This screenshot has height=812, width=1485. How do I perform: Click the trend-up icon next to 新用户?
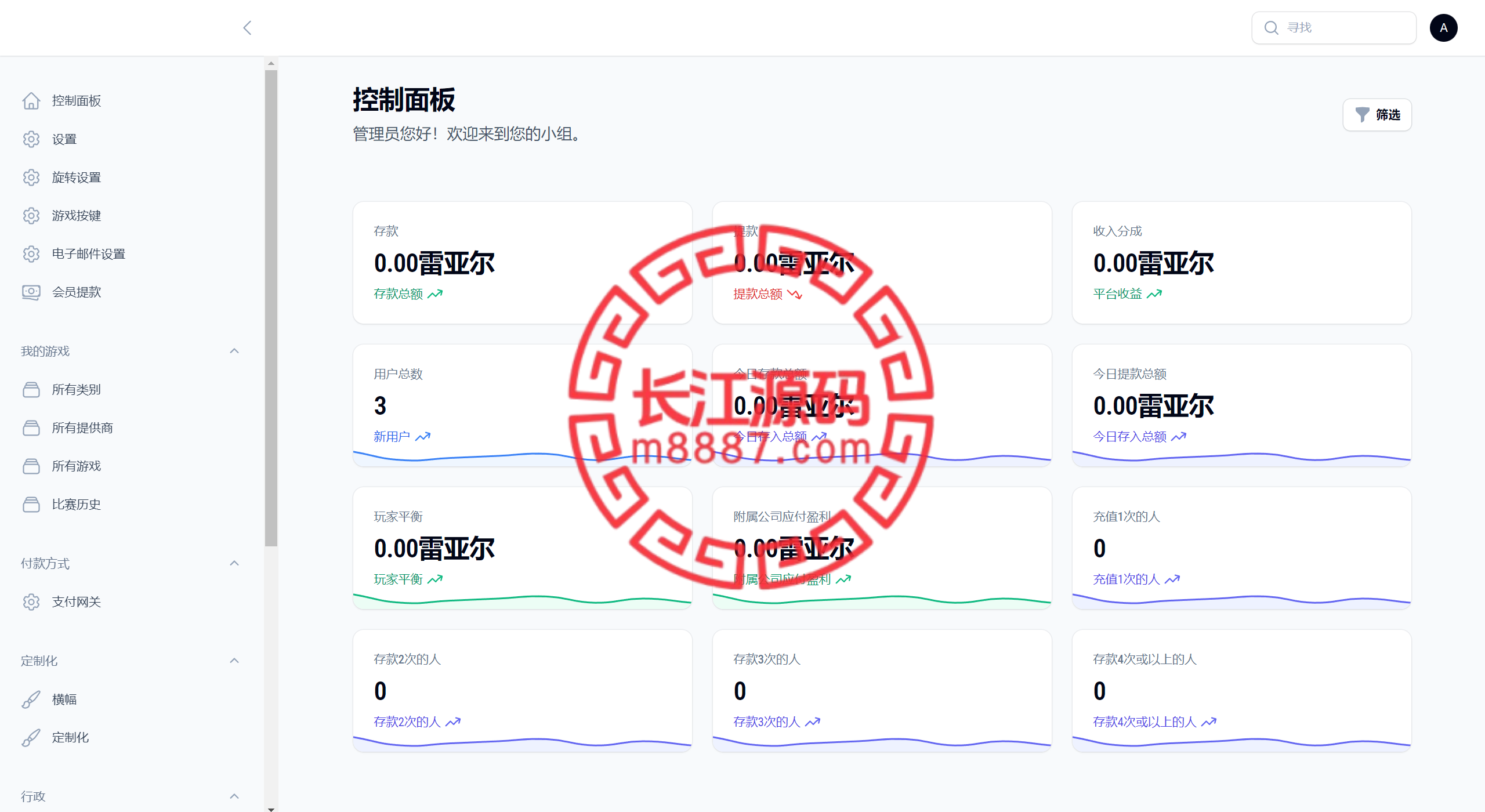point(423,437)
